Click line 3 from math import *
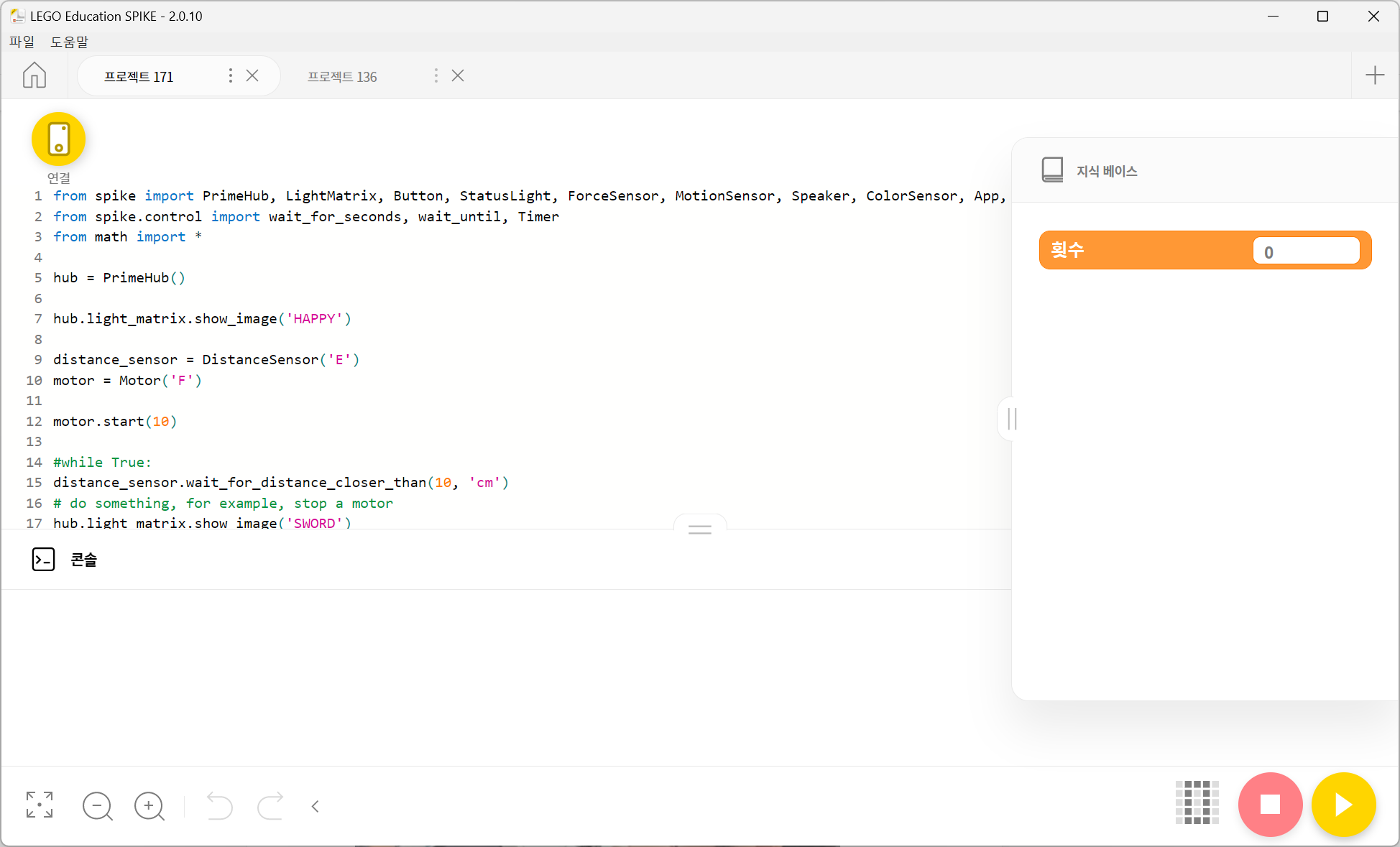1400x847 pixels. [x=127, y=237]
